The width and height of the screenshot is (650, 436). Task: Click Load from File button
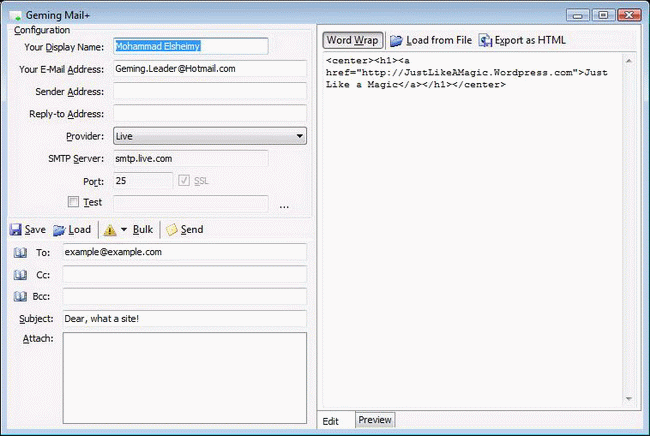pos(429,40)
